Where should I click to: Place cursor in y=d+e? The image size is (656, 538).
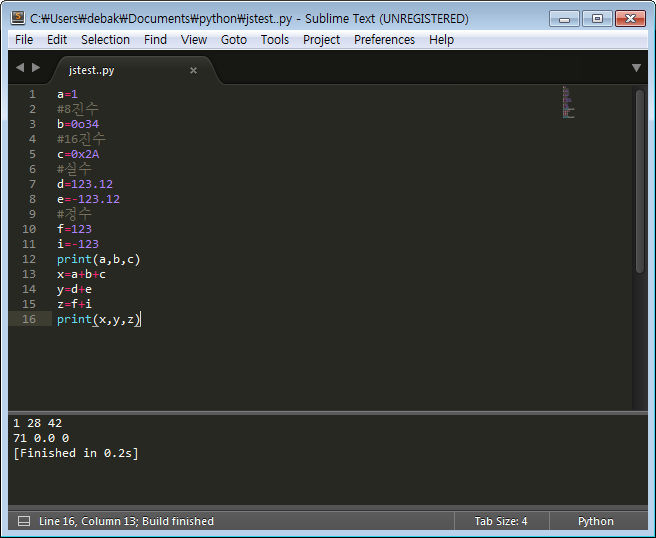point(74,289)
